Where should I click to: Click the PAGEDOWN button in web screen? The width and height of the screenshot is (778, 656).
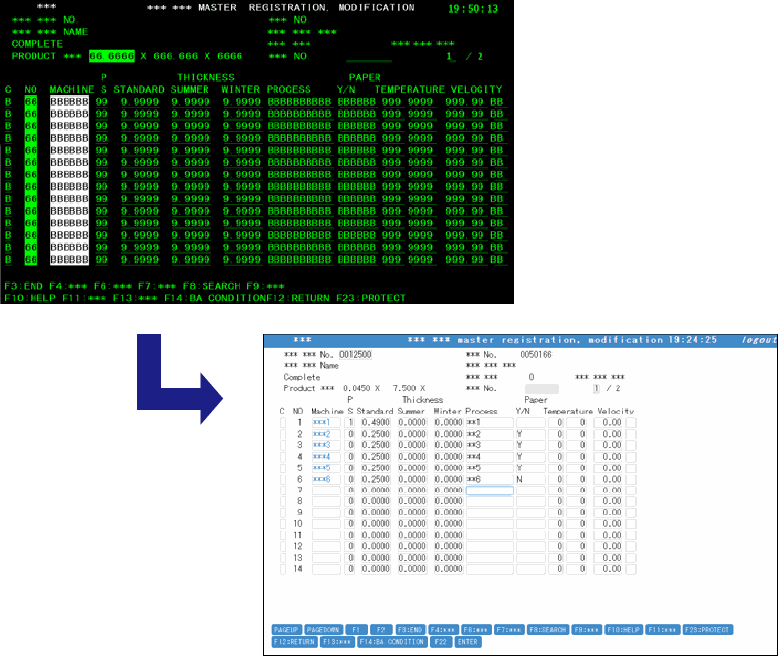(323, 630)
